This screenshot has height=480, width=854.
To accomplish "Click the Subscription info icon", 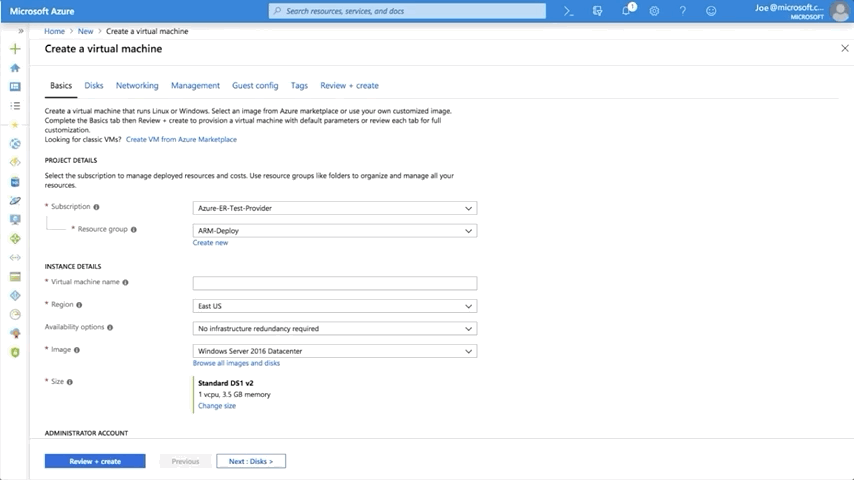I will tap(96, 207).
